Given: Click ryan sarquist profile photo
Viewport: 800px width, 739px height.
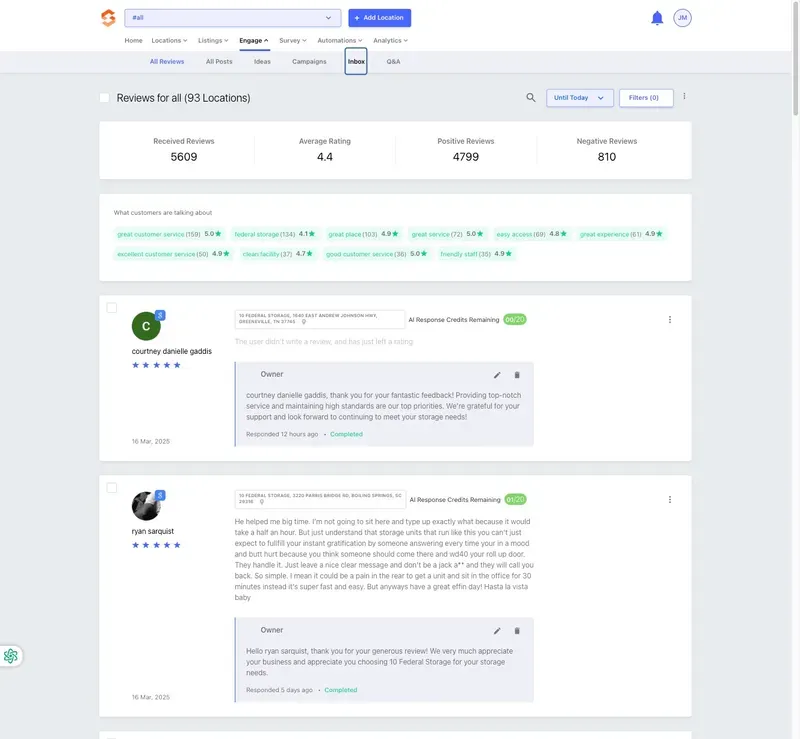Looking at the screenshot, I should pyautogui.click(x=146, y=506).
